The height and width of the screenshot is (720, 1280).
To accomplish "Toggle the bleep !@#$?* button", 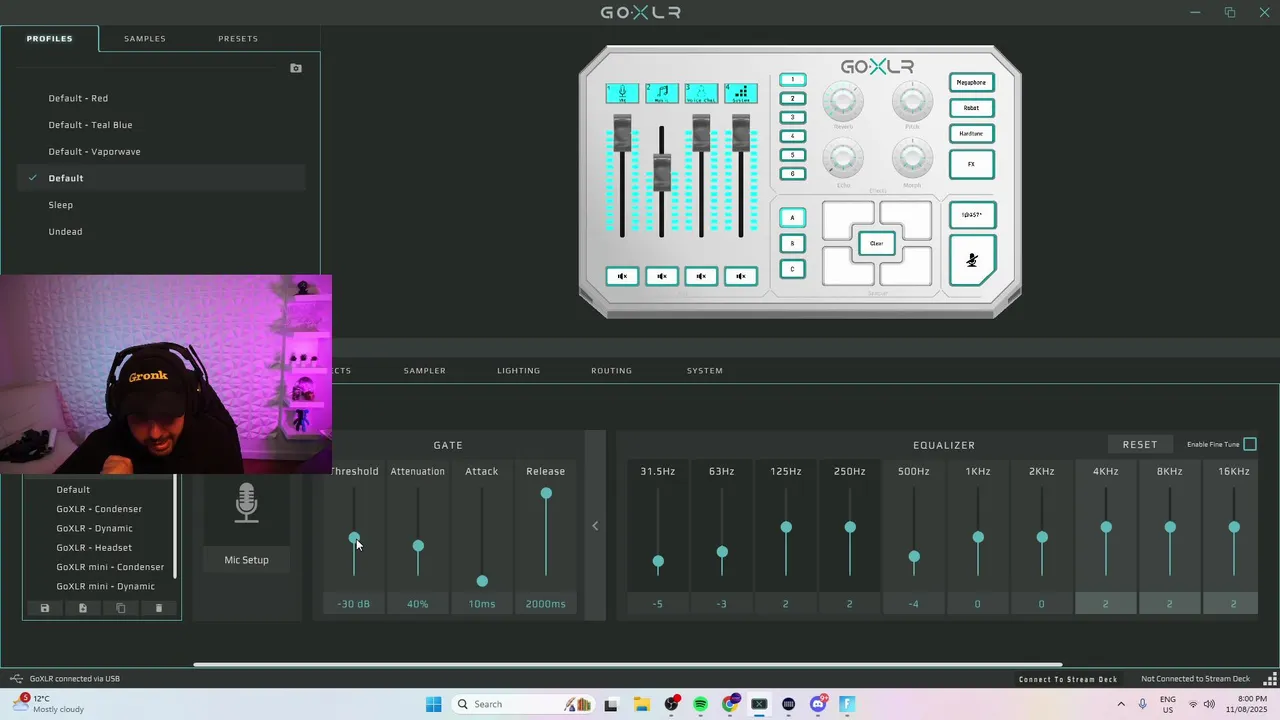I will click(x=972, y=214).
